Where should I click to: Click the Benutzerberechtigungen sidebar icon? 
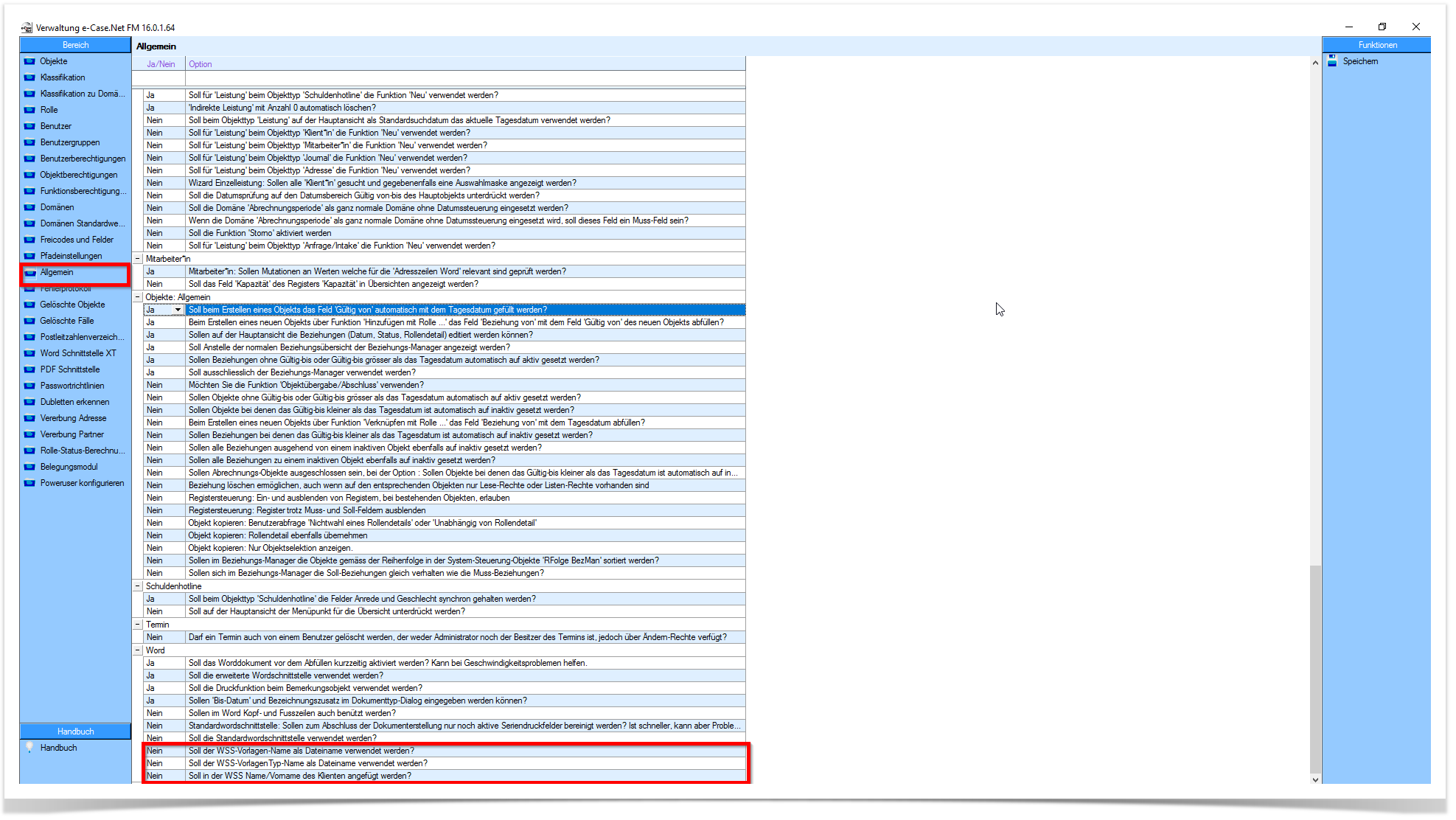(x=29, y=159)
